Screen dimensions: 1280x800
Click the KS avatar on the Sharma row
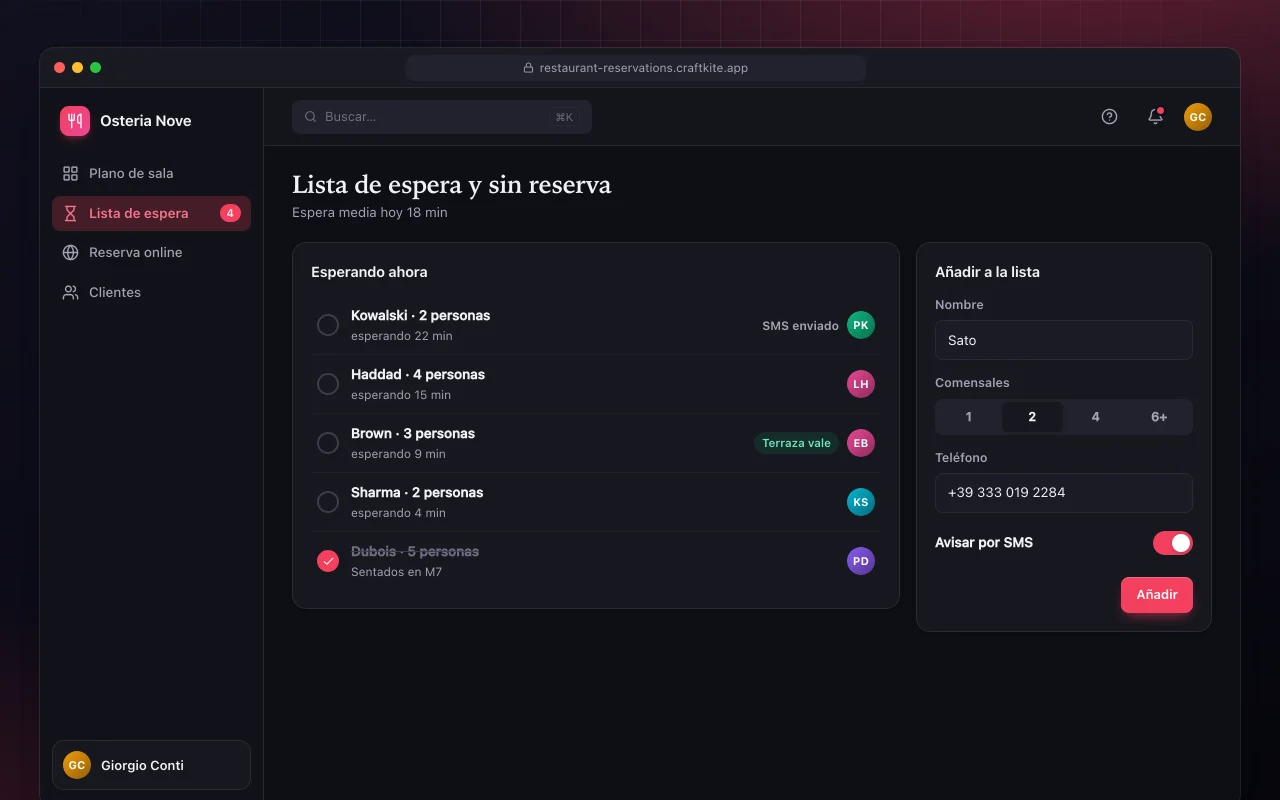861,502
